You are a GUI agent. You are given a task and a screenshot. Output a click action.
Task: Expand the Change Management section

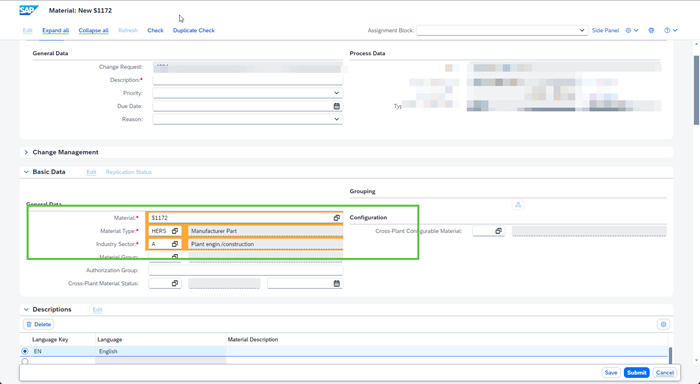pos(26,152)
